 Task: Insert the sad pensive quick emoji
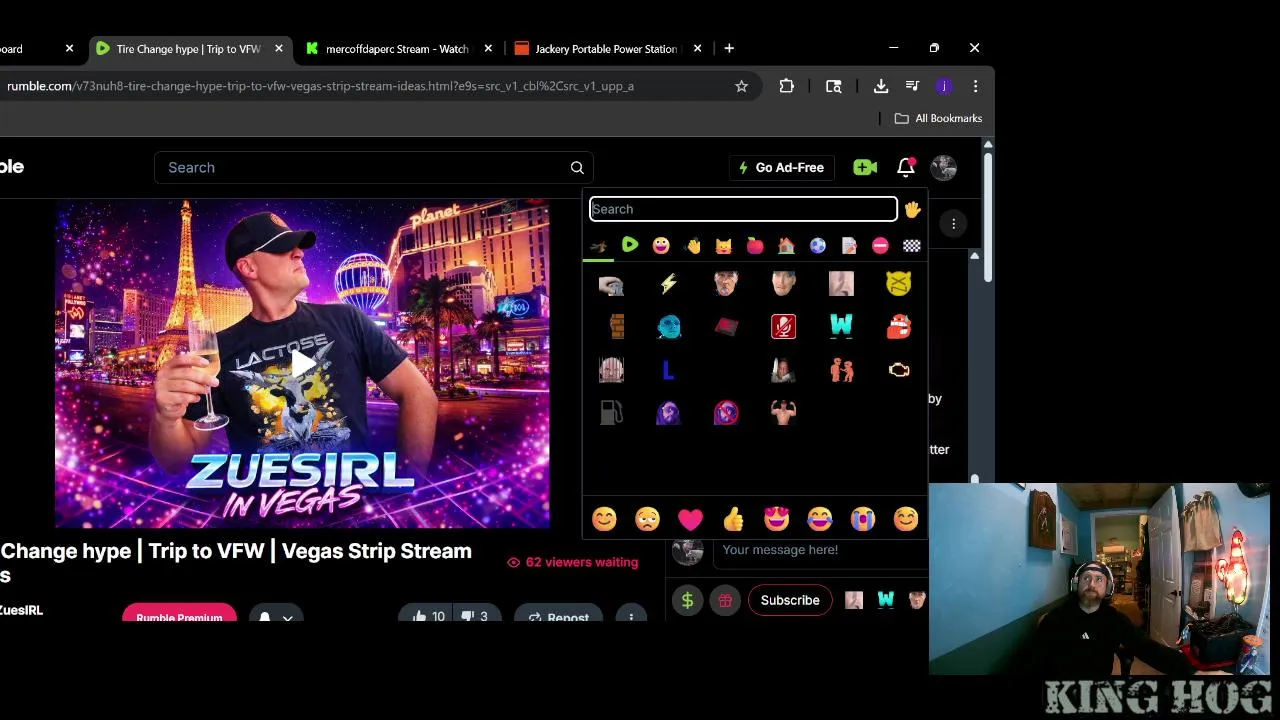pyautogui.click(x=647, y=519)
